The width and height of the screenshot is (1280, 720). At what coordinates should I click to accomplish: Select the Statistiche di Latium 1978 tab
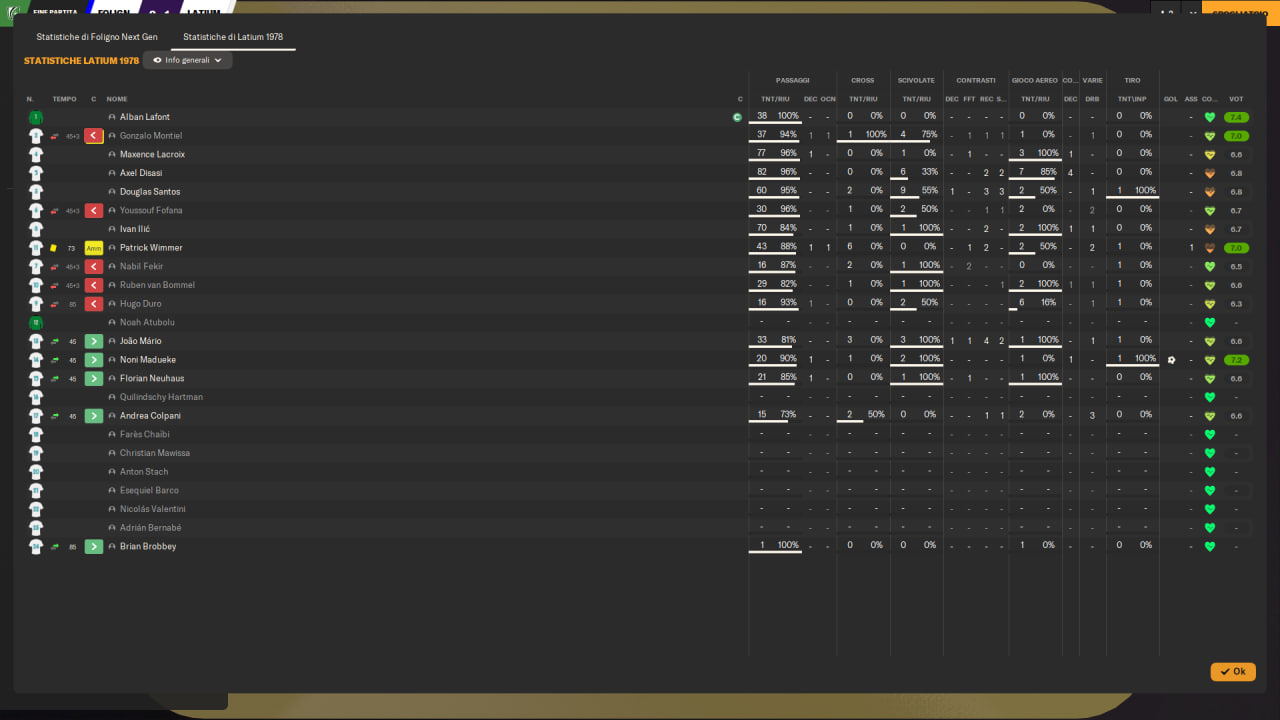coord(233,37)
